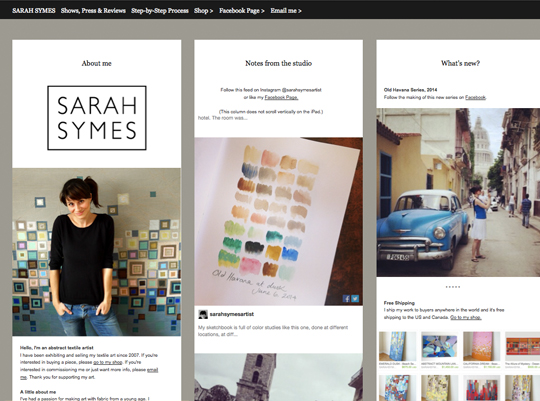The image size is (540, 401).
Task: Open the Facebook link under Old Havana Series
Action: tap(475, 97)
